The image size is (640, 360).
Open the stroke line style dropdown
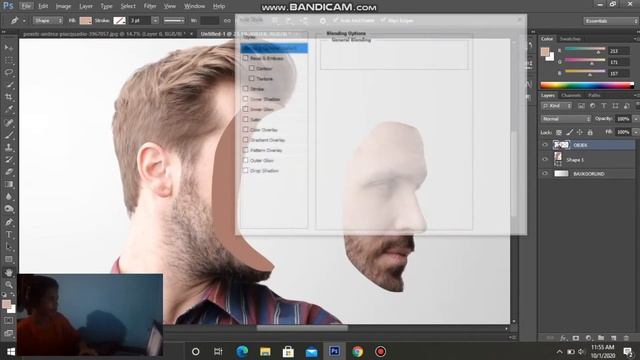[174, 20]
